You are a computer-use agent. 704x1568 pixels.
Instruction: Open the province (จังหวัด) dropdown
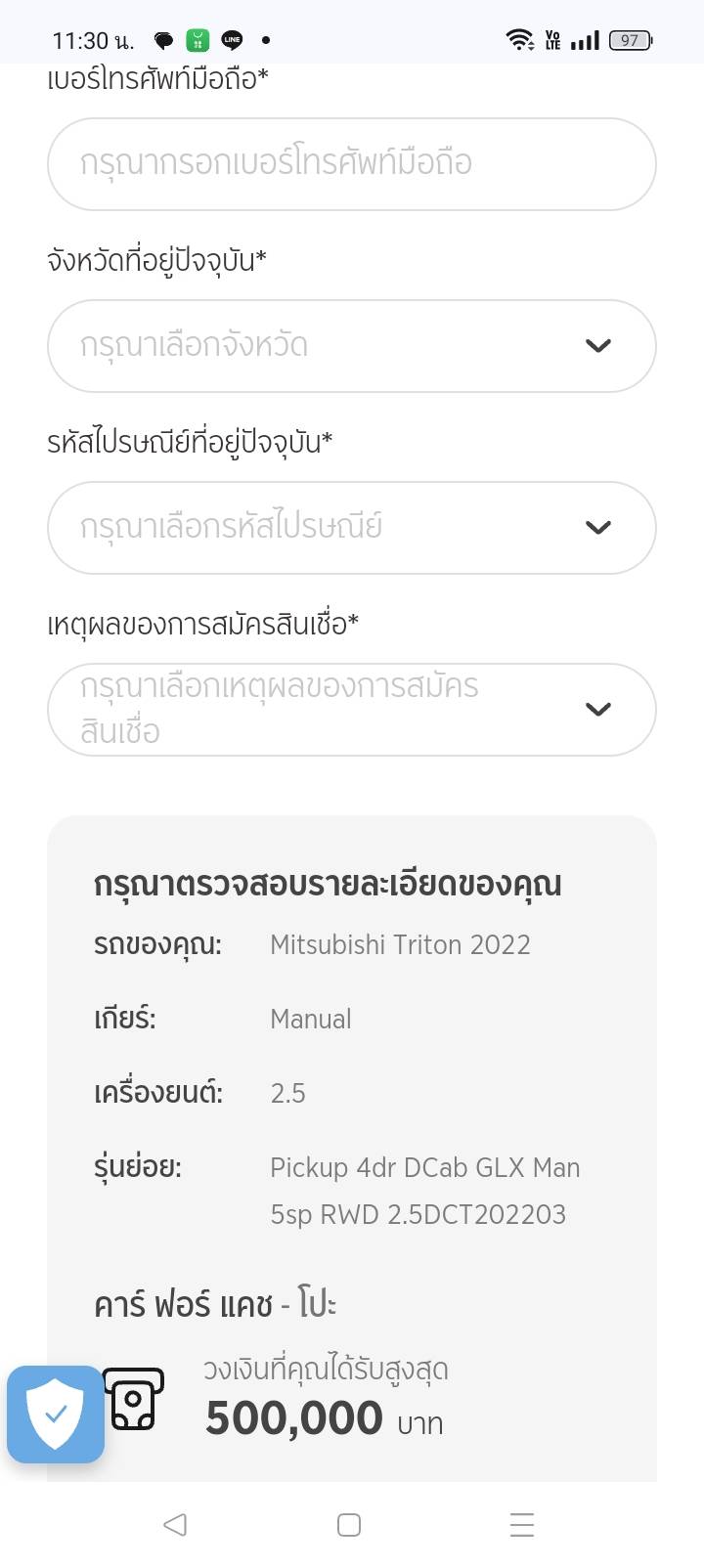coord(351,346)
